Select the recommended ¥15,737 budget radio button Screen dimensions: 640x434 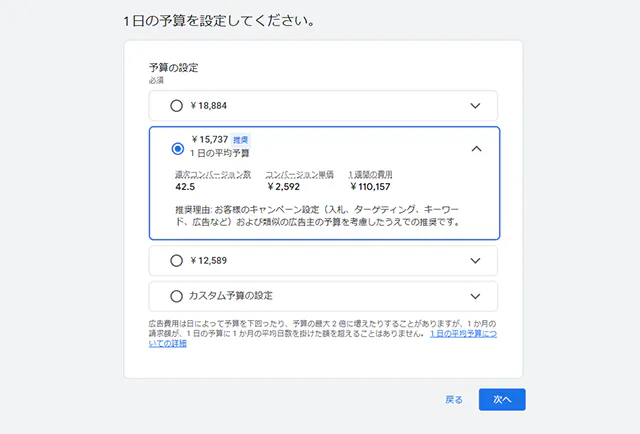click(178, 149)
